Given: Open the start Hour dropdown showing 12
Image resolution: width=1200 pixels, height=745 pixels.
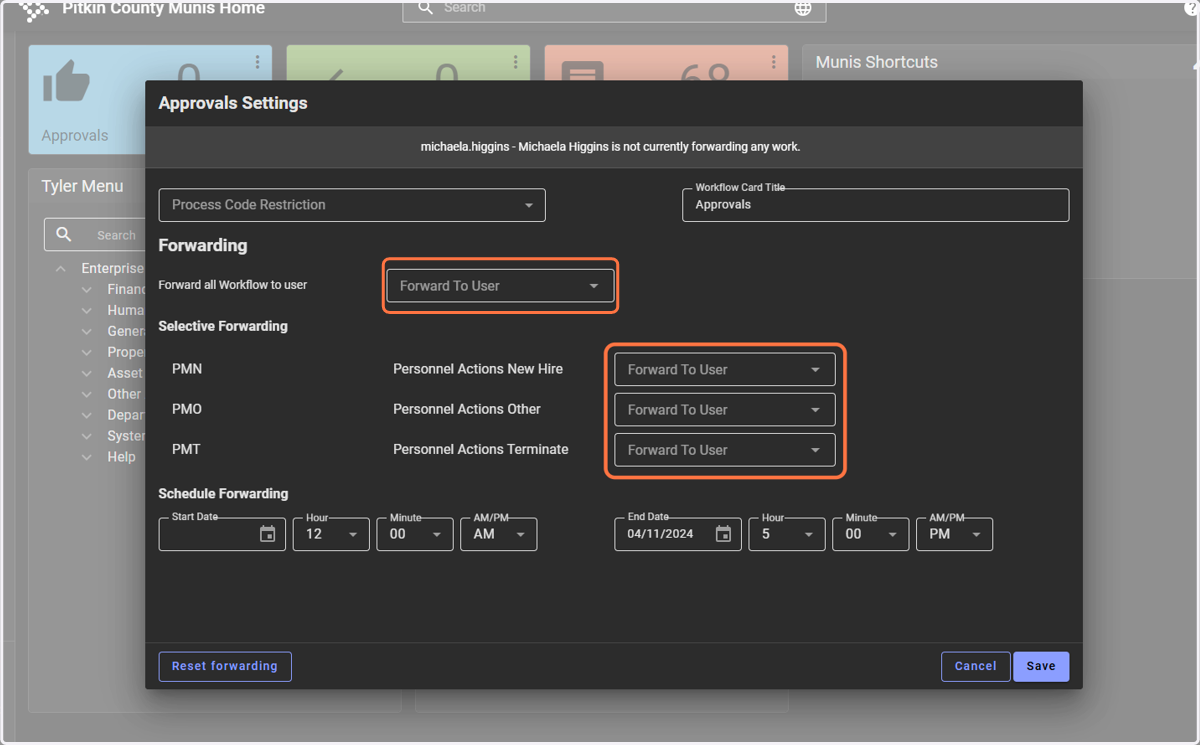Looking at the screenshot, I should click(x=331, y=534).
